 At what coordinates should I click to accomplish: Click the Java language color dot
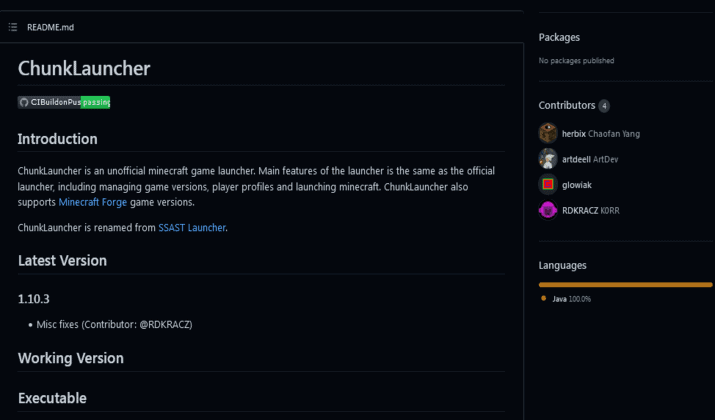click(x=543, y=298)
